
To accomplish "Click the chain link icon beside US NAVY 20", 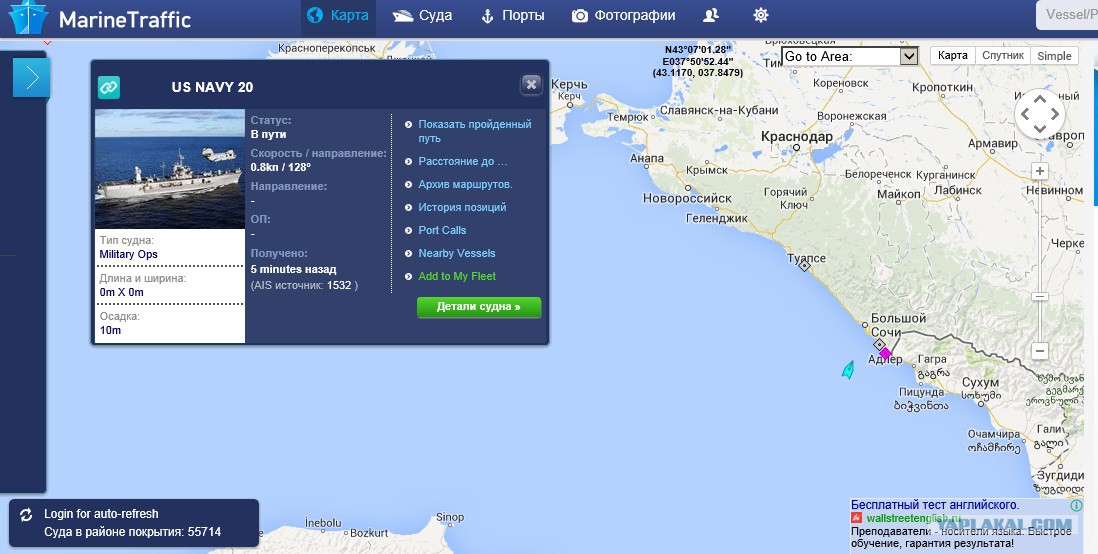I will (109, 88).
